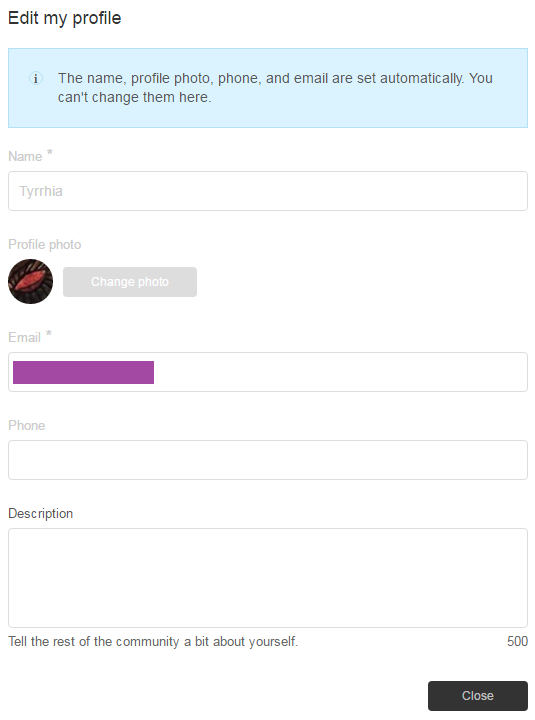Click the Phone field label
The image size is (535, 720).
tap(27, 426)
